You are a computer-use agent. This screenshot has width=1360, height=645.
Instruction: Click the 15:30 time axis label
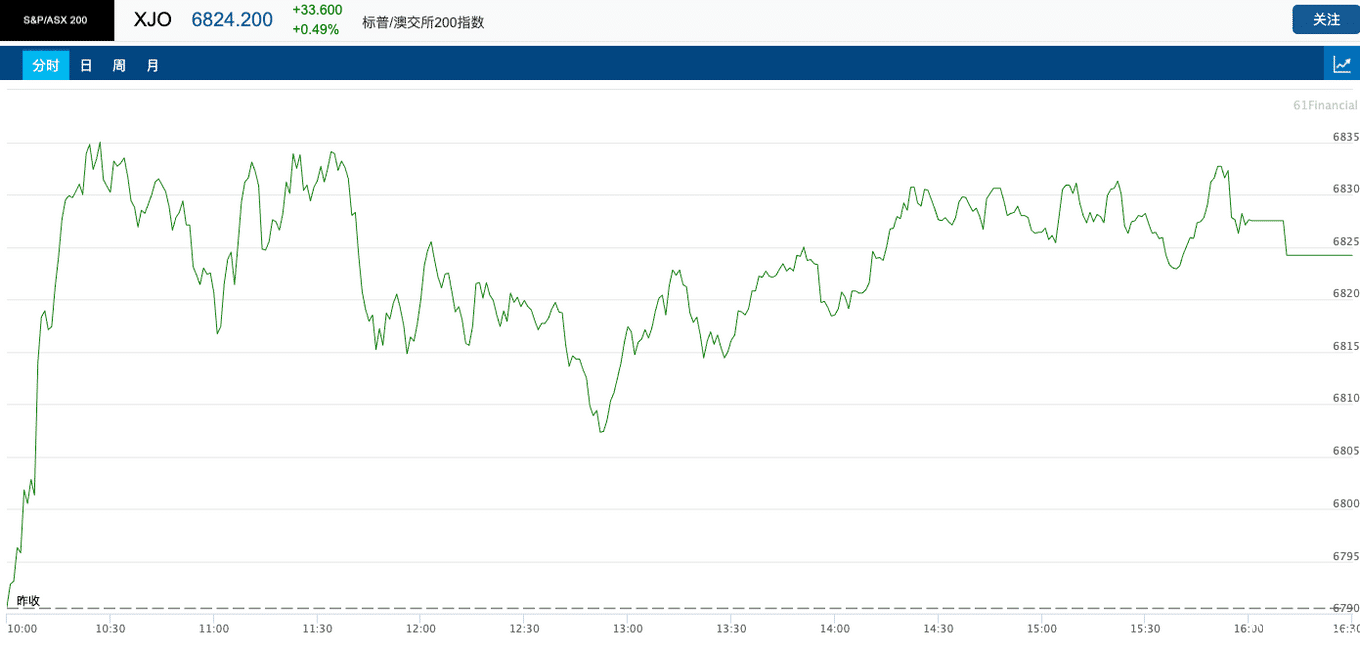pyautogui.click(x=1145, y=629)
